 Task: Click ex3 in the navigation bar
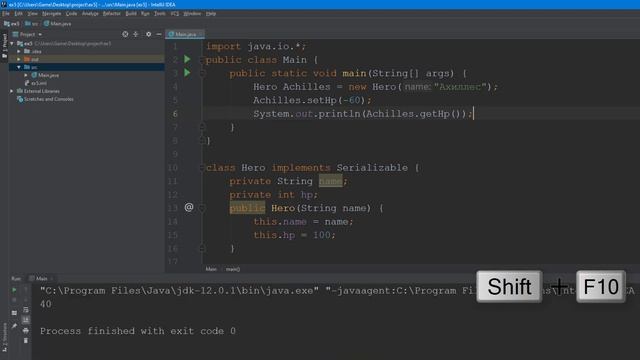point(12,24)
